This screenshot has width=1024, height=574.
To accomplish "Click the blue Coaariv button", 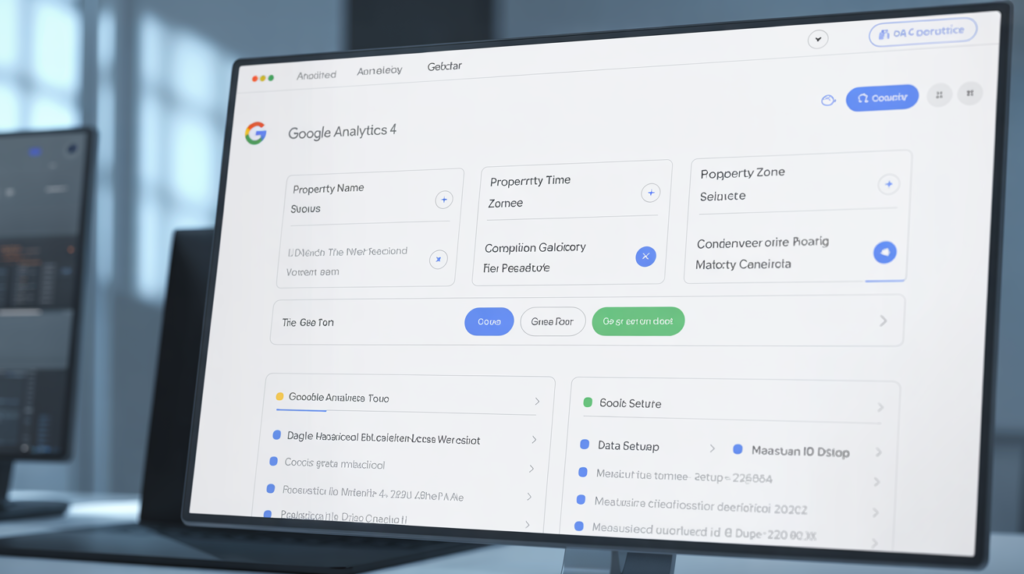I will [882, 98].
